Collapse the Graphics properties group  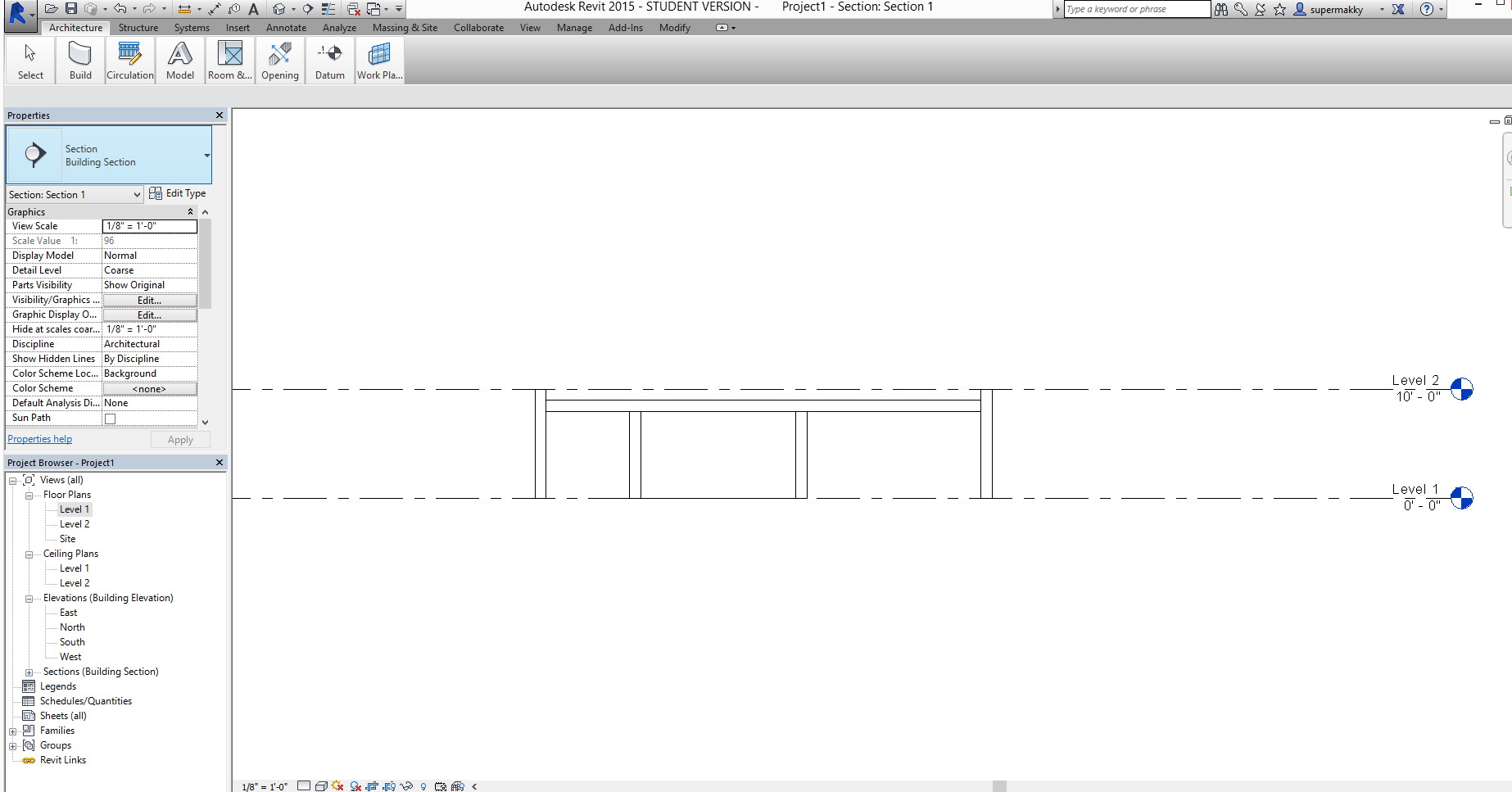[190, 212]
